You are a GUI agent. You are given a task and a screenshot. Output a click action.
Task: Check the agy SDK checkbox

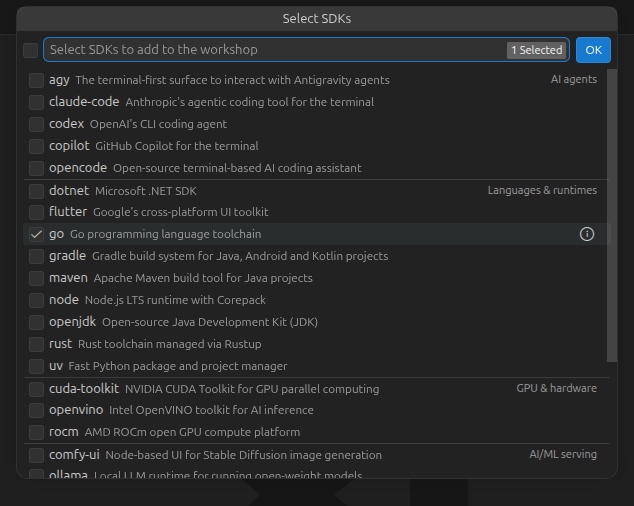(x=36, y=80)
